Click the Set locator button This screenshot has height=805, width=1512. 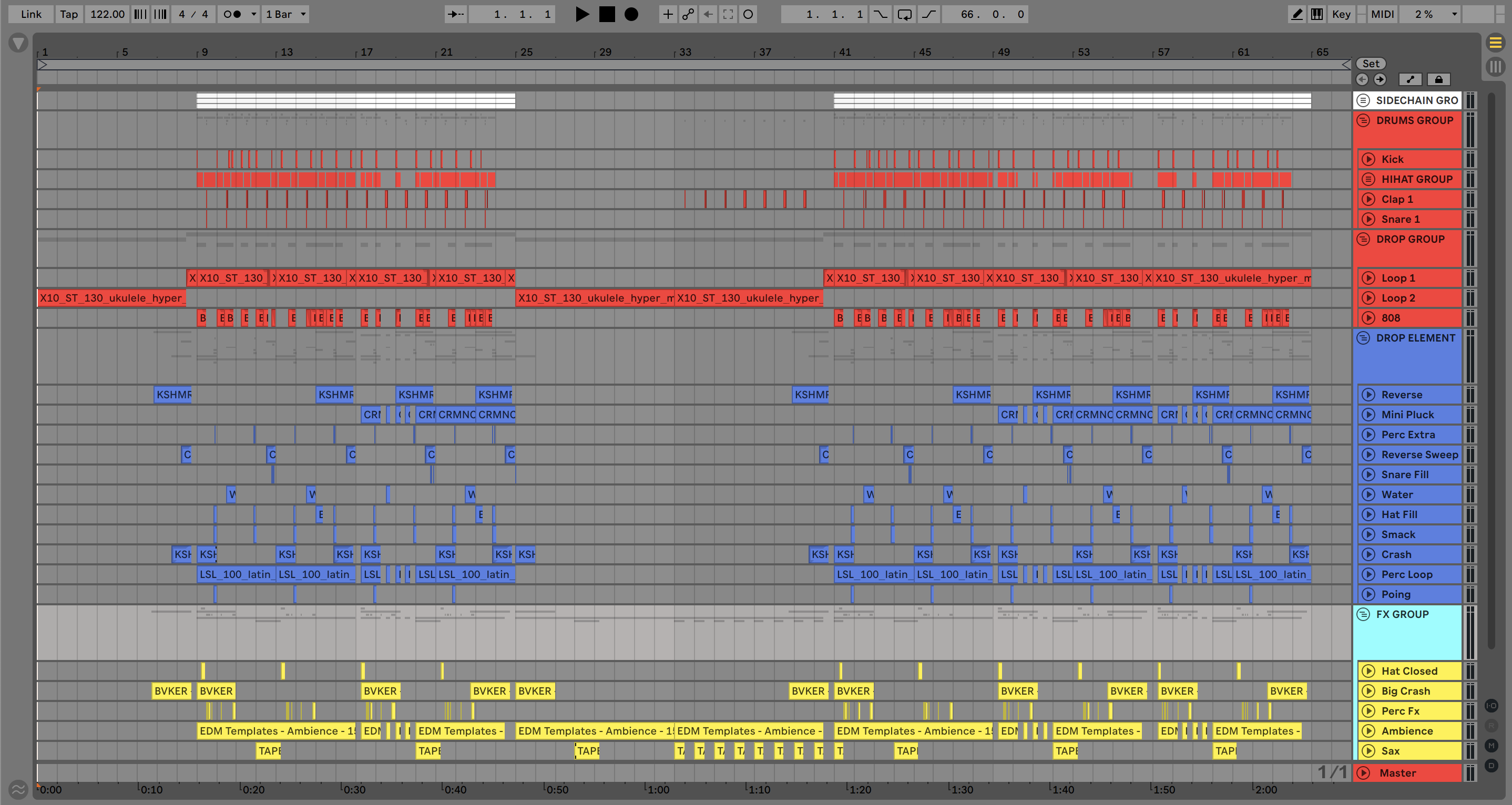1371,64
